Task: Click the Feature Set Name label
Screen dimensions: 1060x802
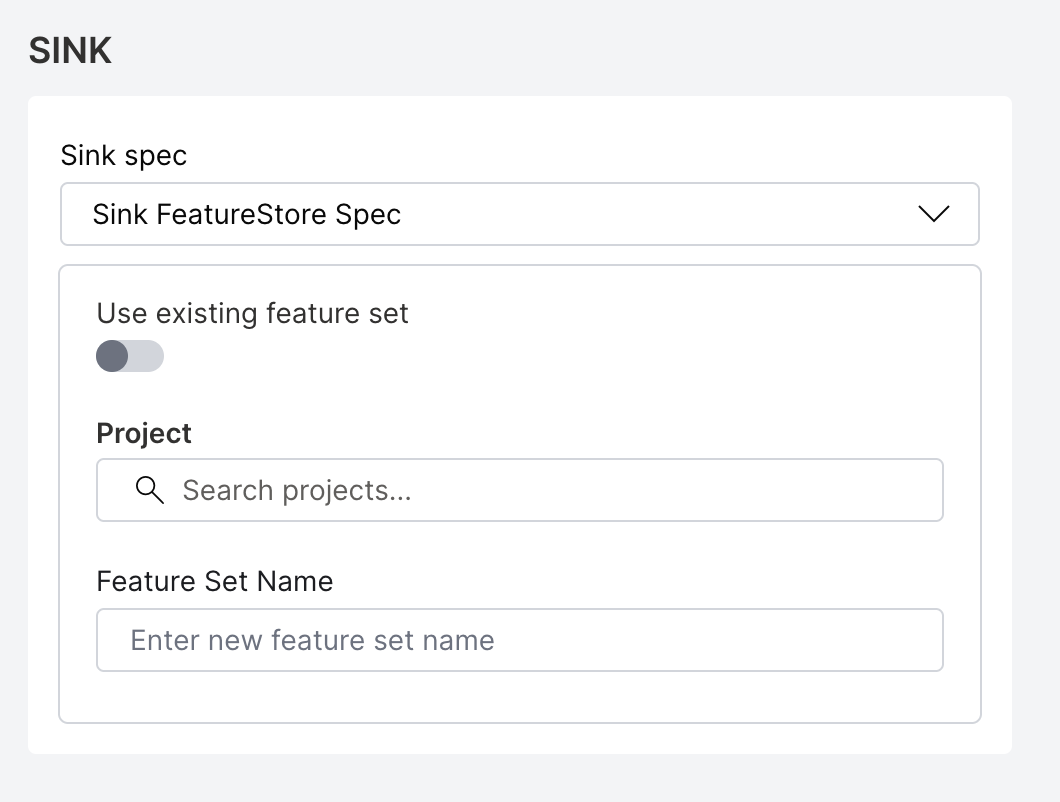Action: (214, 581)
